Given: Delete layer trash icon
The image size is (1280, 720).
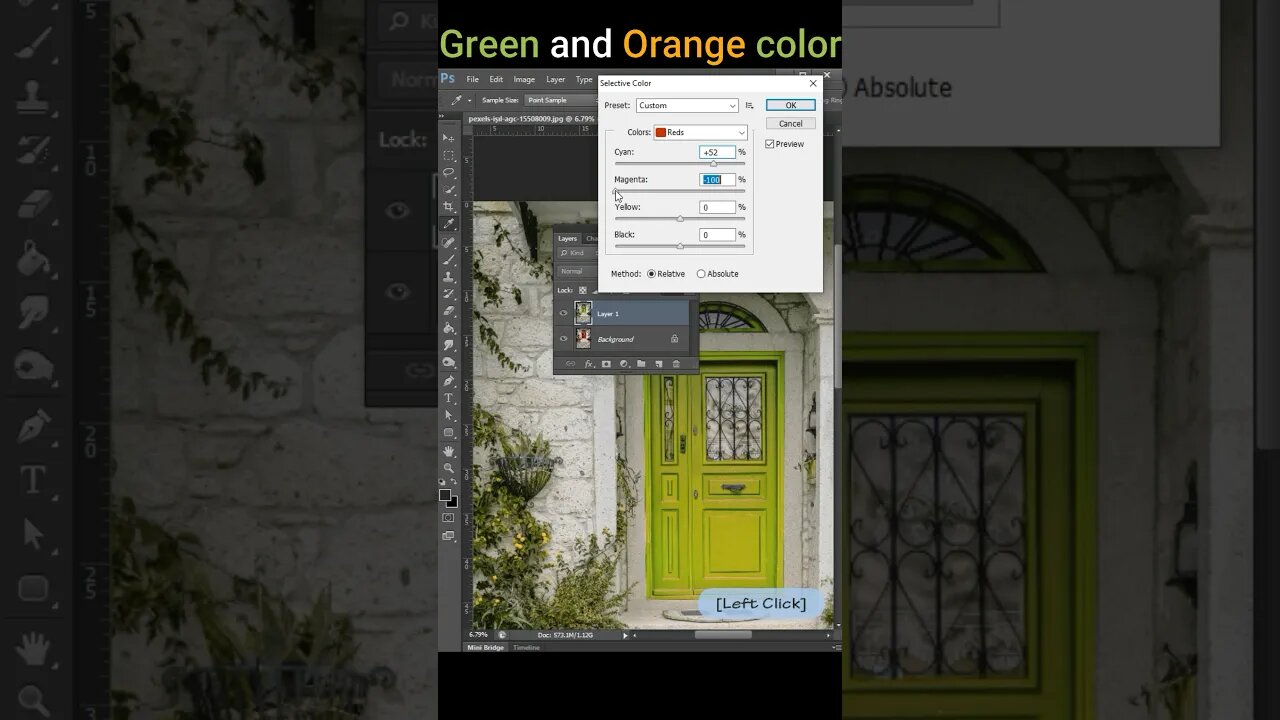Looking at the screenshot, I should tap(676, 364).
